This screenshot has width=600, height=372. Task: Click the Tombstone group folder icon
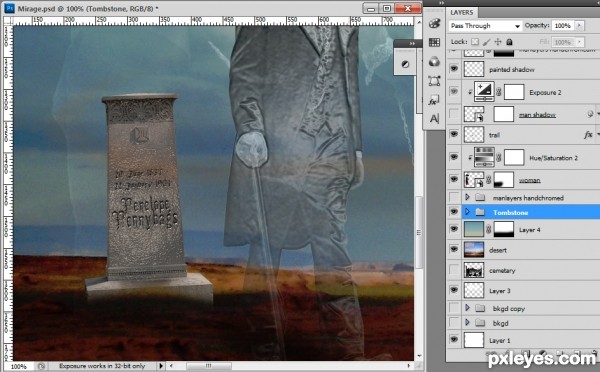point(480,212)
